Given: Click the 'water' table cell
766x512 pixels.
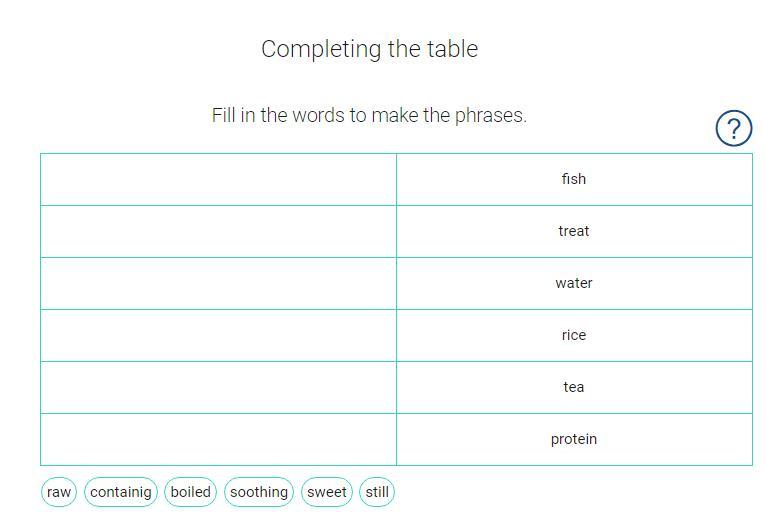Looking at the screenshot, I should point(574,284).
